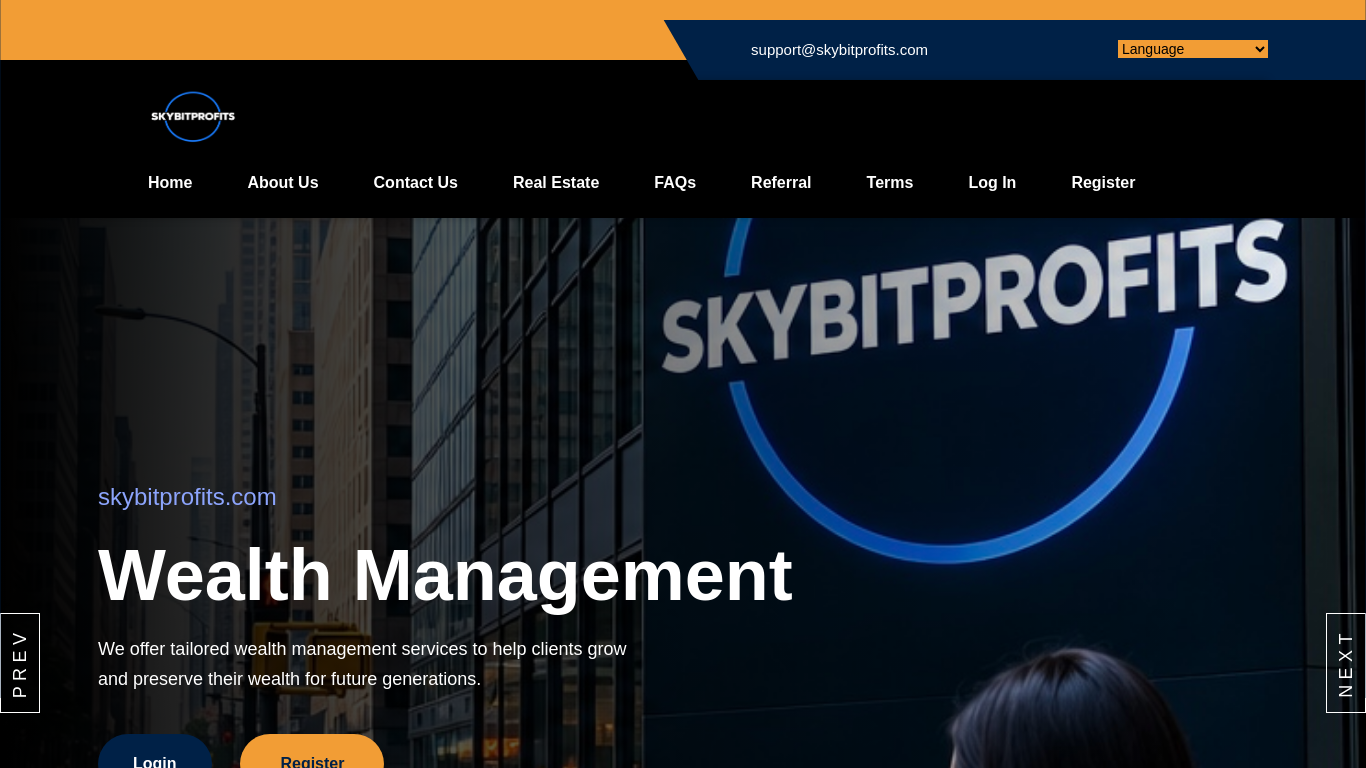Click the dark blue Login button in hero
This screenshot has height=768, width=1366.
pos(155,752)
